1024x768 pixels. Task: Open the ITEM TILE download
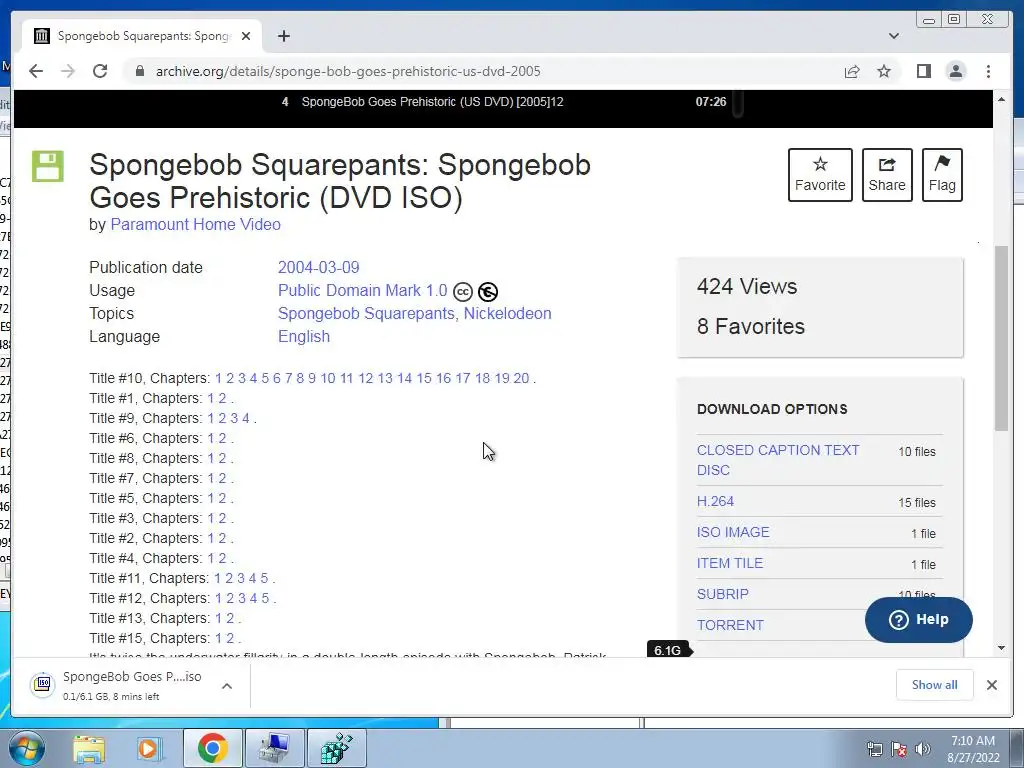(x=729, y=563)
